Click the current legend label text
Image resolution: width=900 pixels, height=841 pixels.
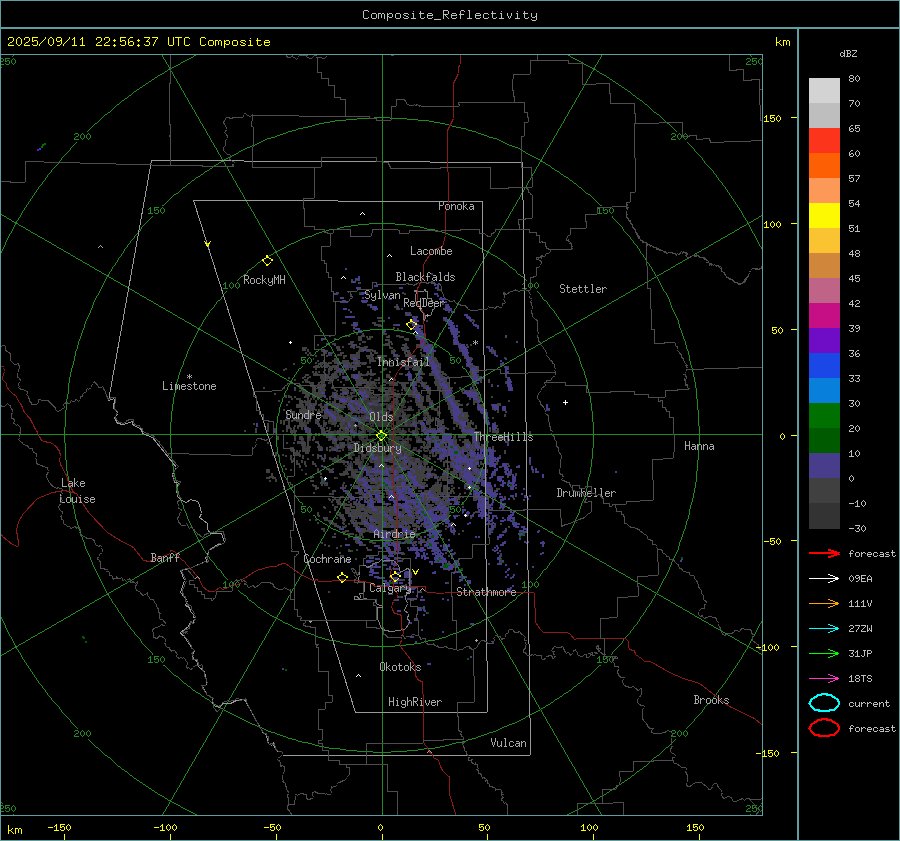[869, 703]
